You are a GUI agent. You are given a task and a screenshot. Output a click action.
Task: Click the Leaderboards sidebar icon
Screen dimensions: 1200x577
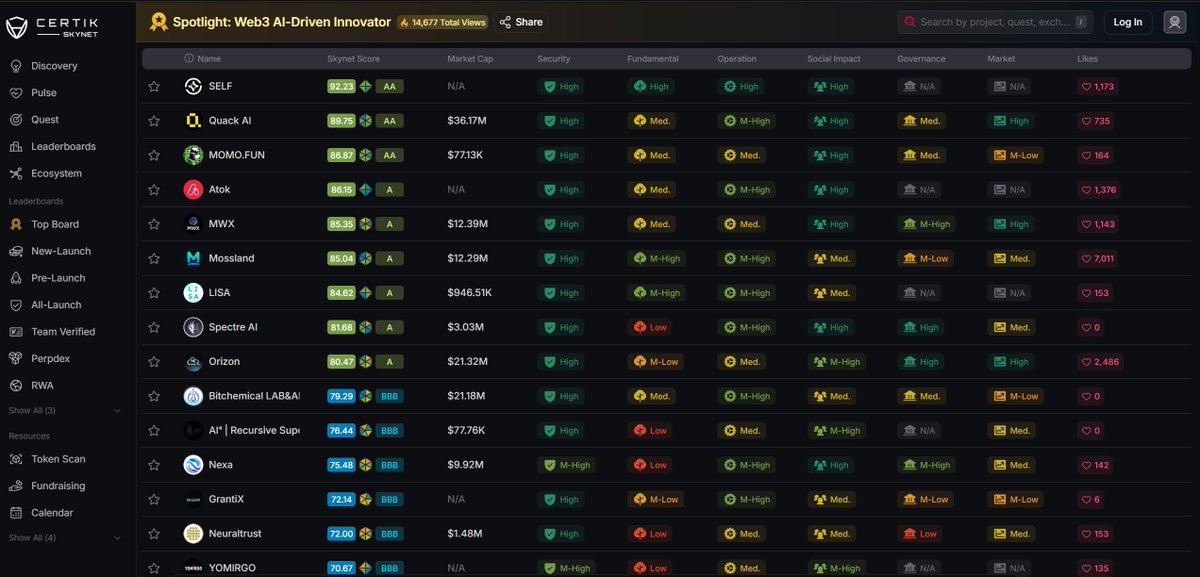[x=15, y=147]
